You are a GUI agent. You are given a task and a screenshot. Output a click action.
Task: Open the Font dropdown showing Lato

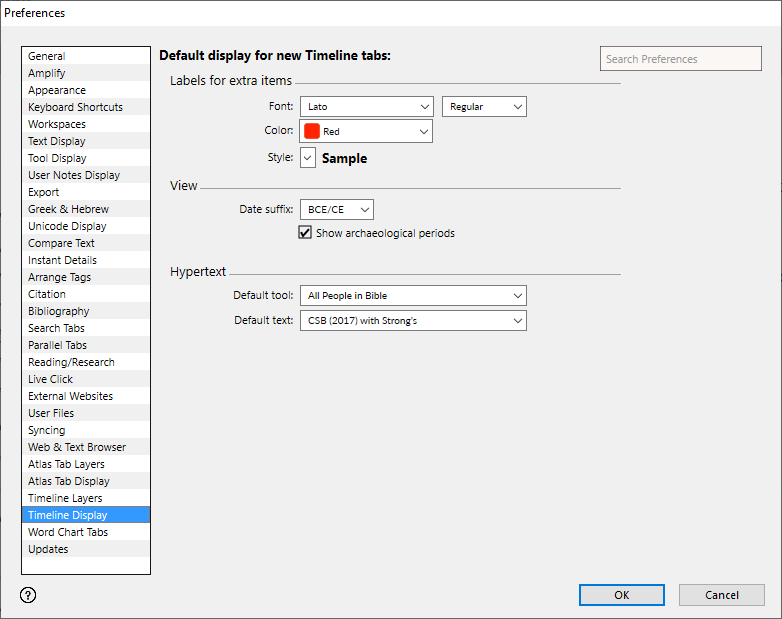coord(365,106)
